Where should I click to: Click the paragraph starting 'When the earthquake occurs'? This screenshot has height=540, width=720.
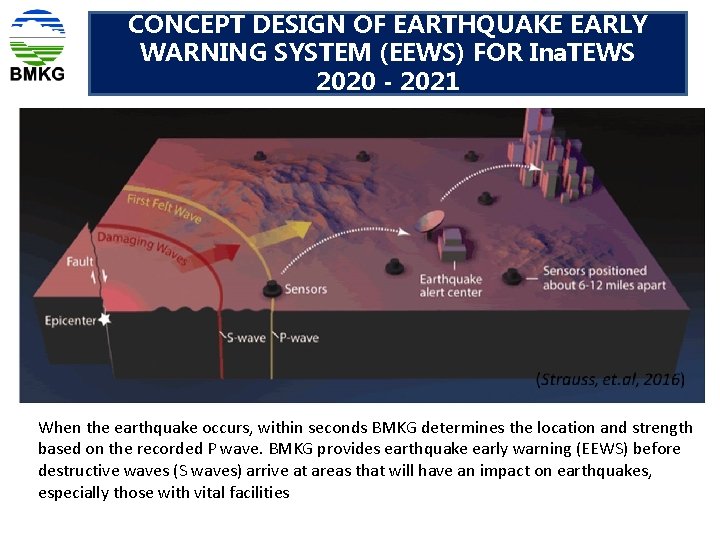tap(365, 460)
